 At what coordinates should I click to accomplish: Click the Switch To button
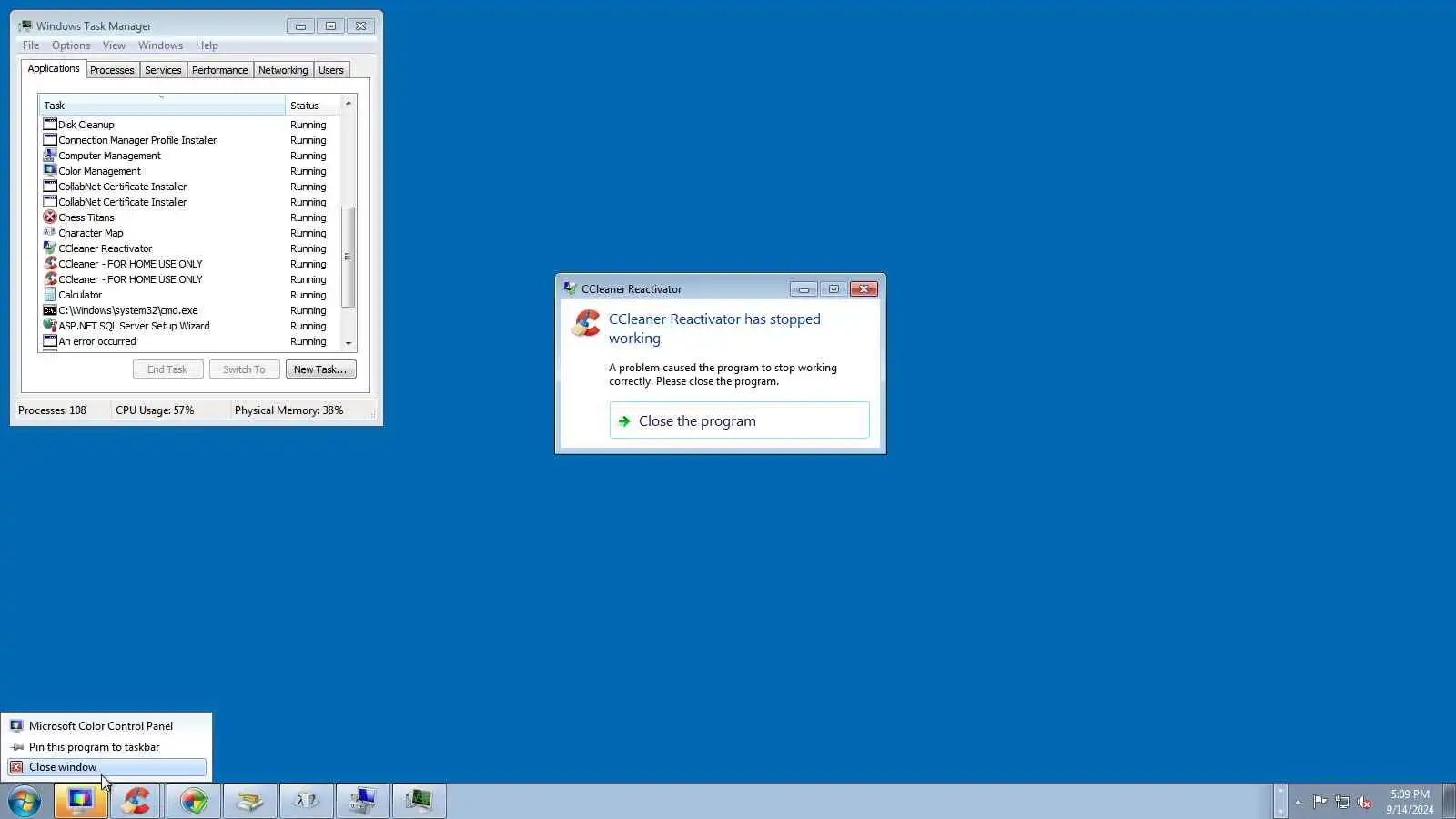244,369
